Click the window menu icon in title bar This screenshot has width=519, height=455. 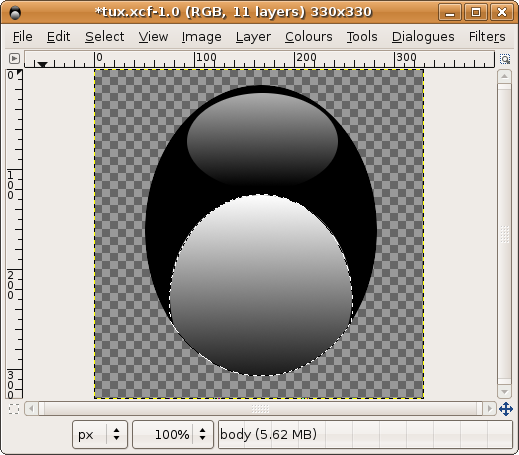pos(15,12)
